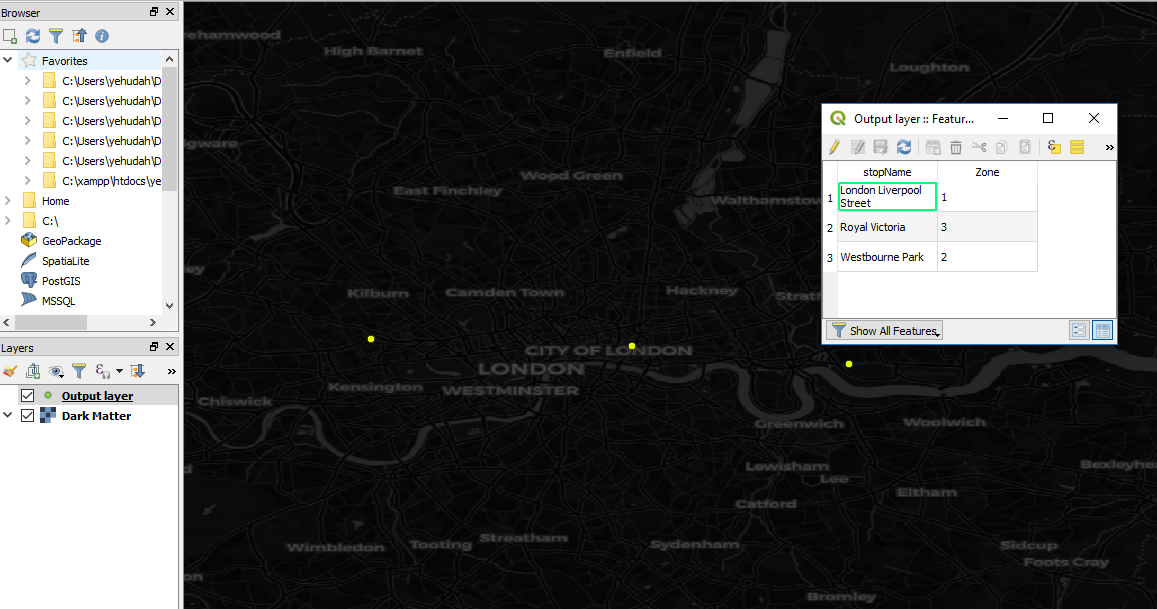Click Select All features icon
This screenshot has height=609, width=1157.
(1077, 147)
